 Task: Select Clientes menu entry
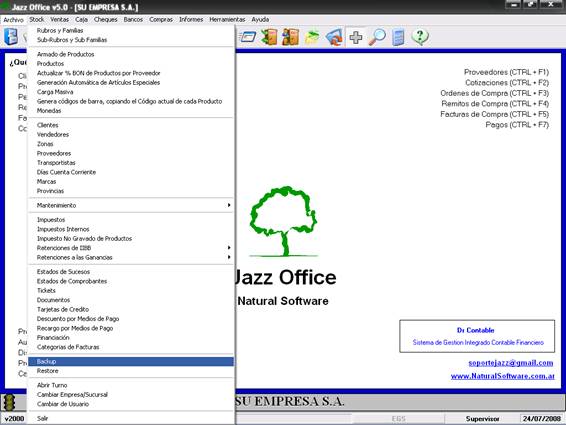point(131,125)
